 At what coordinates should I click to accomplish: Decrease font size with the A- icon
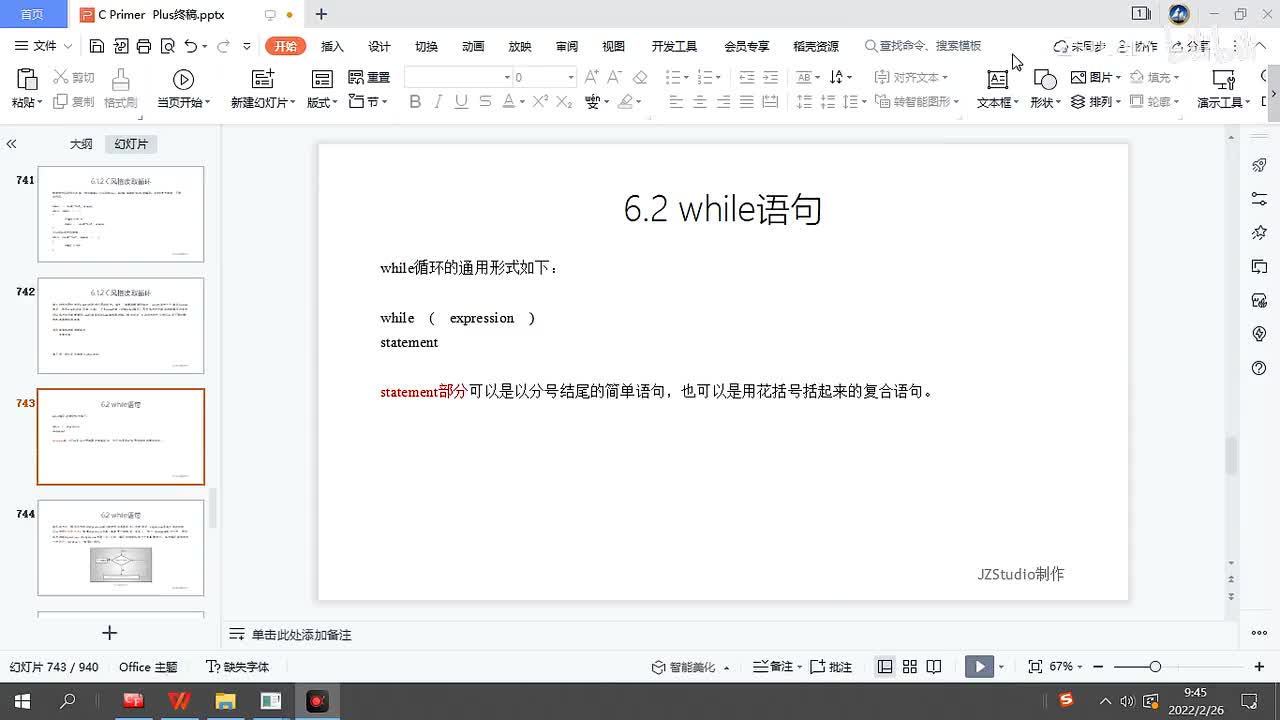pos(615,77)
